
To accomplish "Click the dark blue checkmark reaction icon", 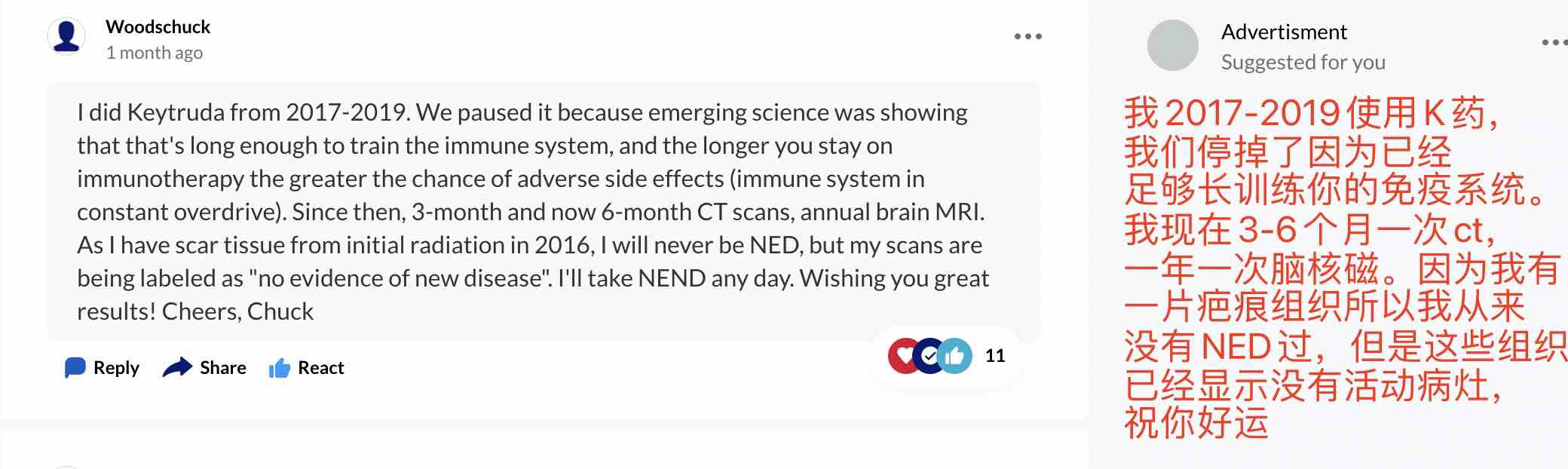I will (929, 356).
